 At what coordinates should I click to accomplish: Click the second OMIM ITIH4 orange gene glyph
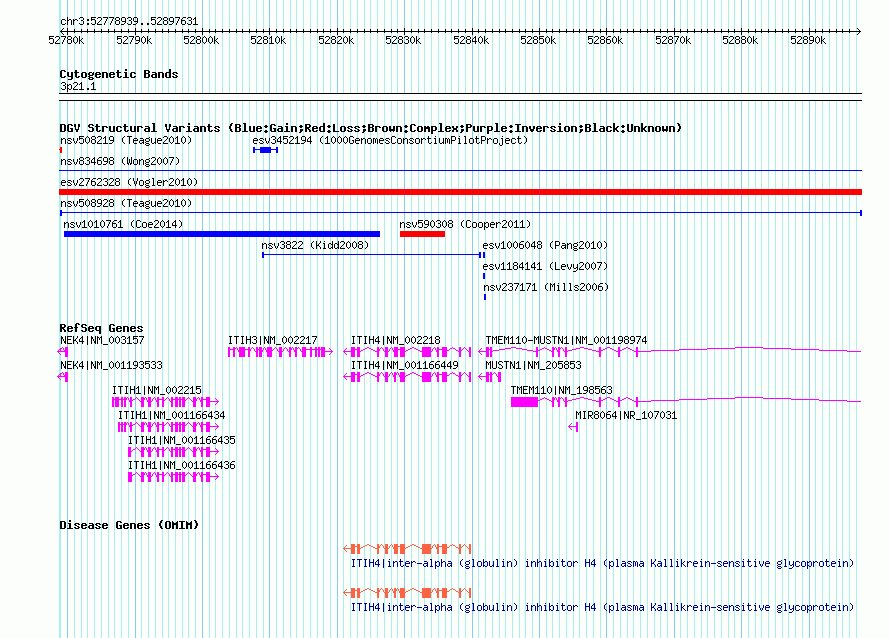[x=408, y=593]
